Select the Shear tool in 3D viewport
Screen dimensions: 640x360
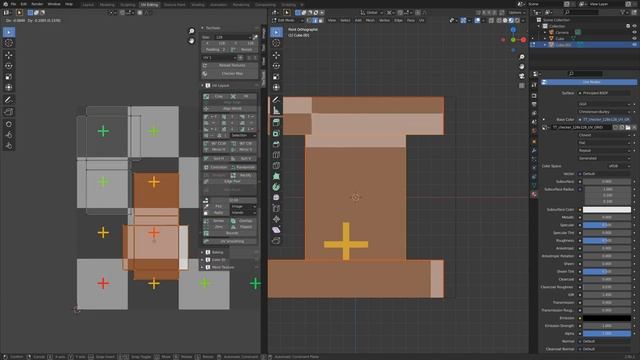(276, 230)
